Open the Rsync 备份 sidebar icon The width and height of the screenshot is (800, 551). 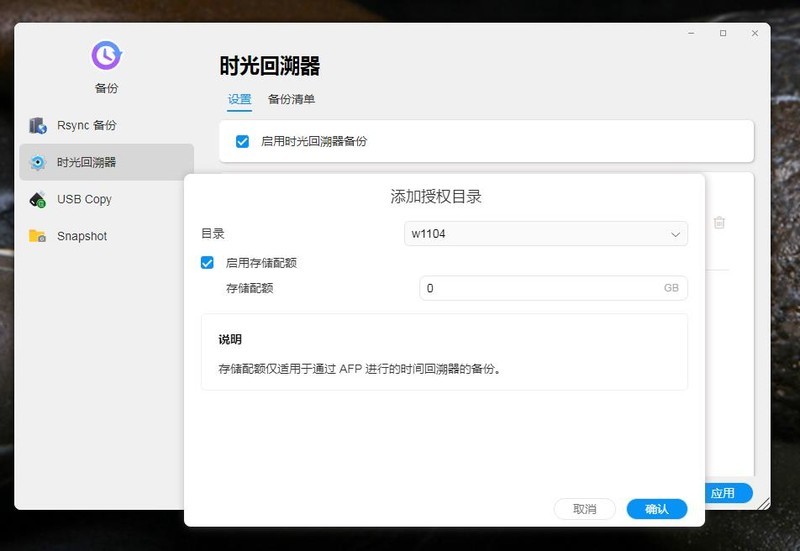tap(38, 125)
